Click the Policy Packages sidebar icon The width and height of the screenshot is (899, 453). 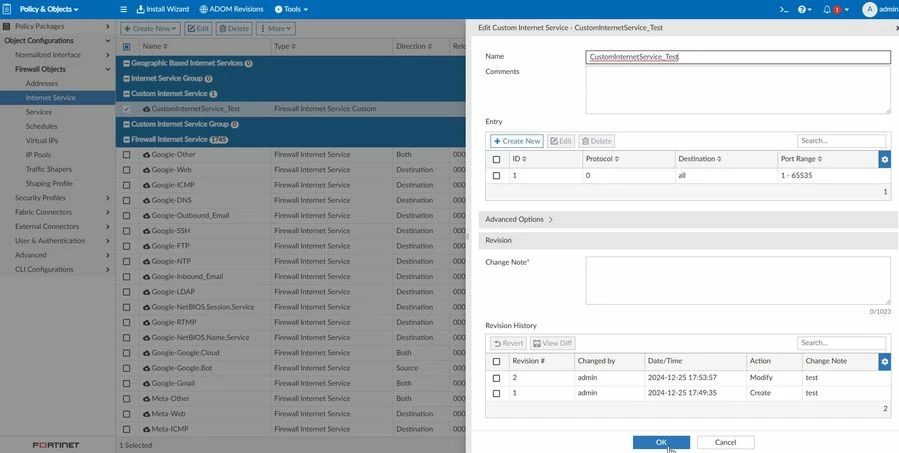pyautogui.click(x=7, y=26)
